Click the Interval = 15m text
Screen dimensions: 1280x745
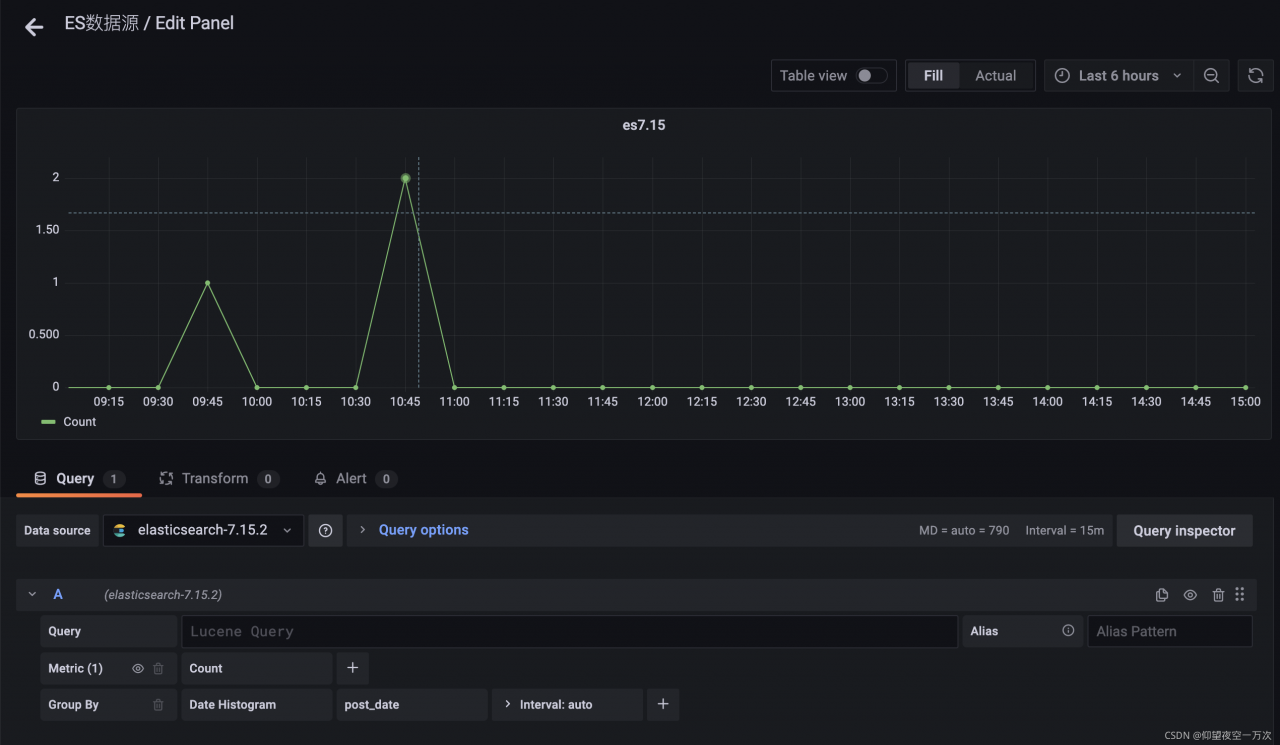pos(1065,531)
